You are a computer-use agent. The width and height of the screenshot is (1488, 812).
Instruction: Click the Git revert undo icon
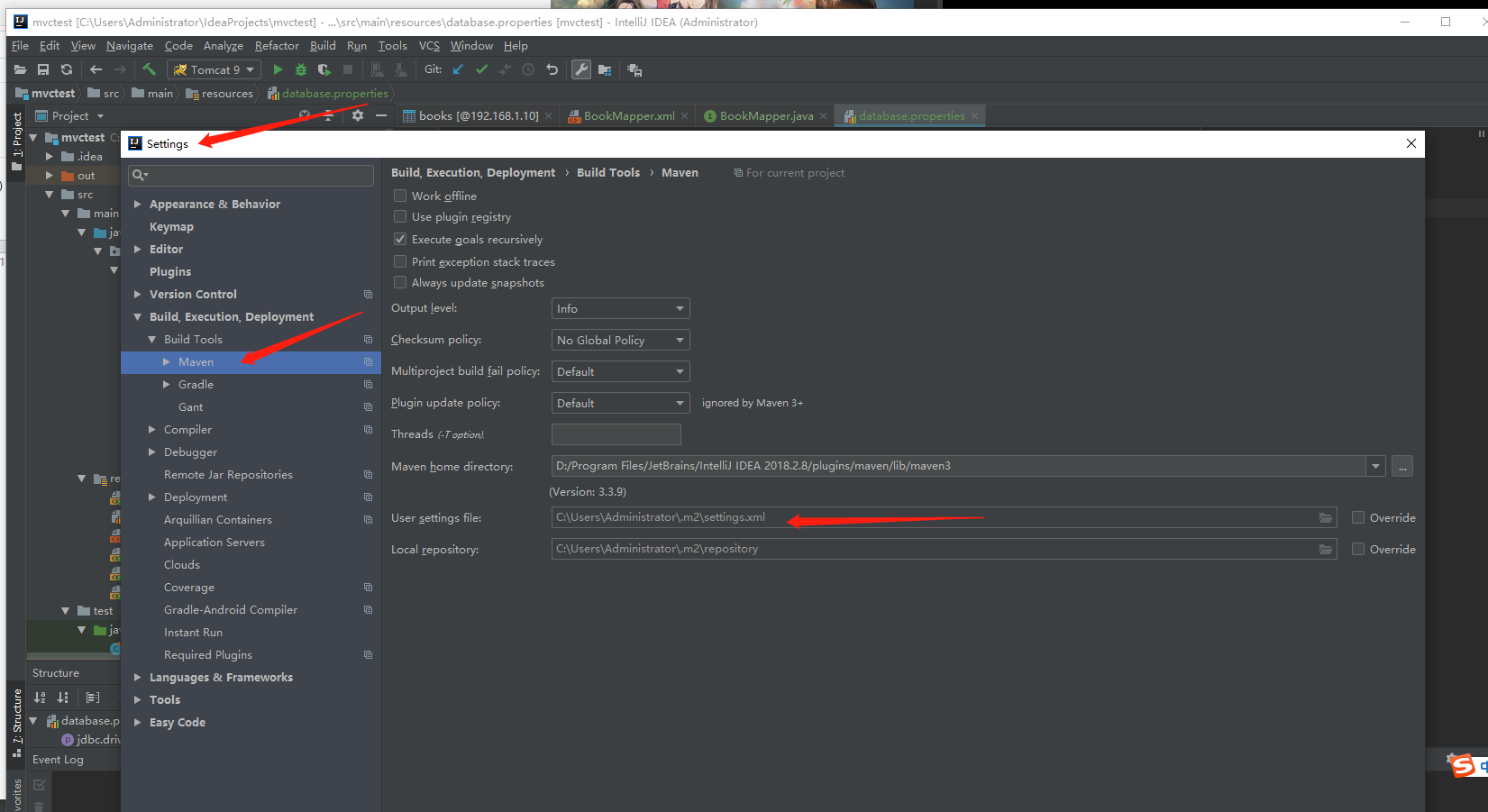552,69
